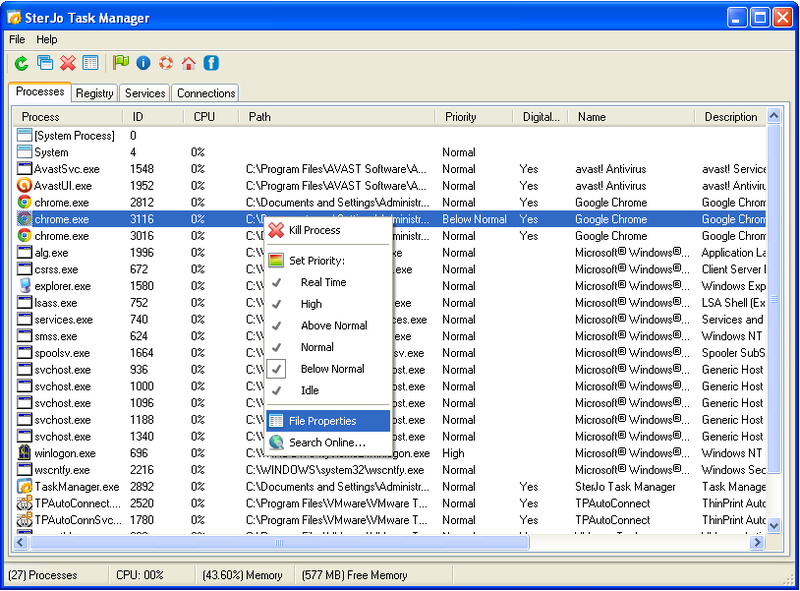Viewport: 800px width, 591px height.
Task: Open the blue info About icon
Action: [x=143, y=63]
